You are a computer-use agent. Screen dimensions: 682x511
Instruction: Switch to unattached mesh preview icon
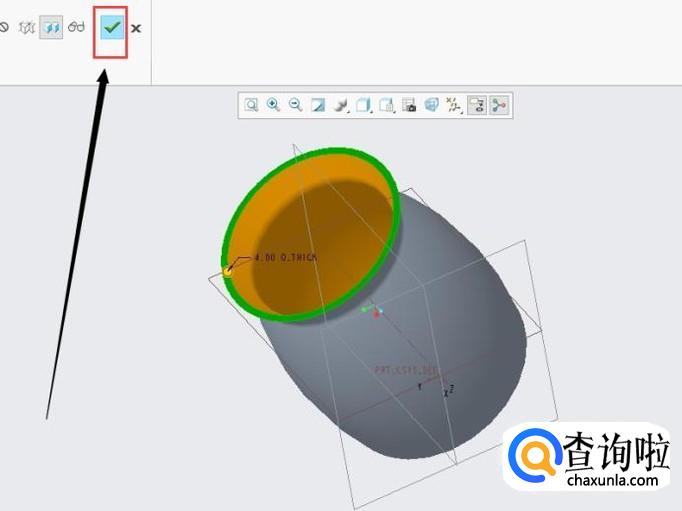click(27, 28)
